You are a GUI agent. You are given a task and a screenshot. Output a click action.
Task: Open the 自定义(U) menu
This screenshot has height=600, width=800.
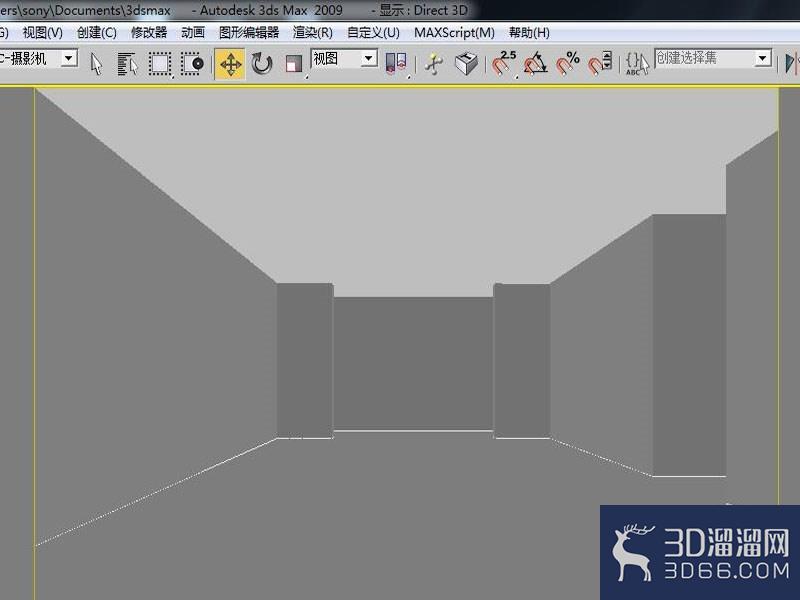373,33
